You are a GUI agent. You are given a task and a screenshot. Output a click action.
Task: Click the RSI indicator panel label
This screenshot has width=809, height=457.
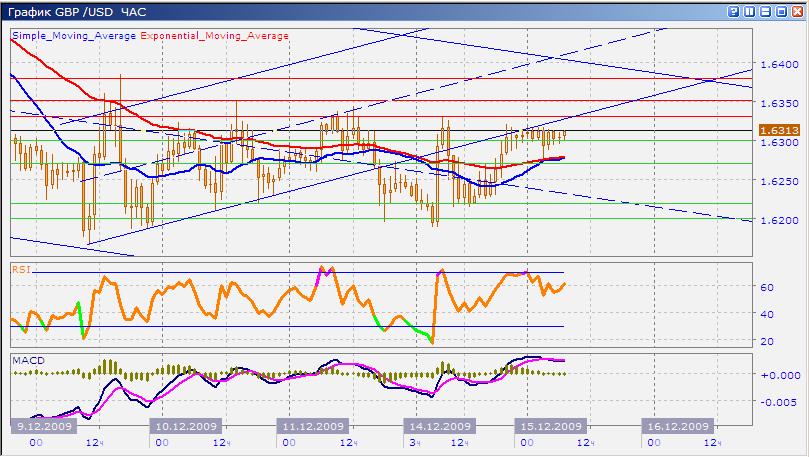click(x=20, y=268)
